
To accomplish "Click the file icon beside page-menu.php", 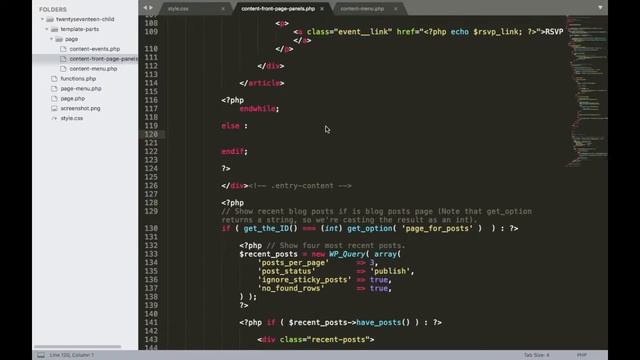I will tap(54, 89).
